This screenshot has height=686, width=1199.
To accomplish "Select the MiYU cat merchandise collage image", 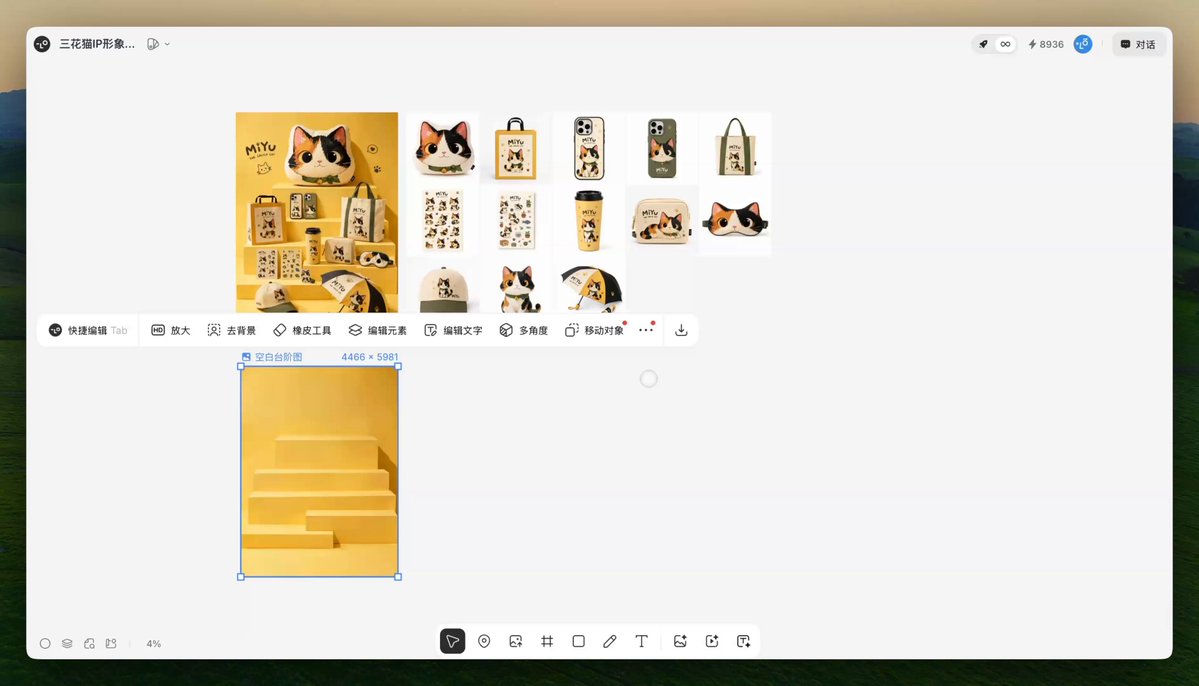I will click(317, 212).
